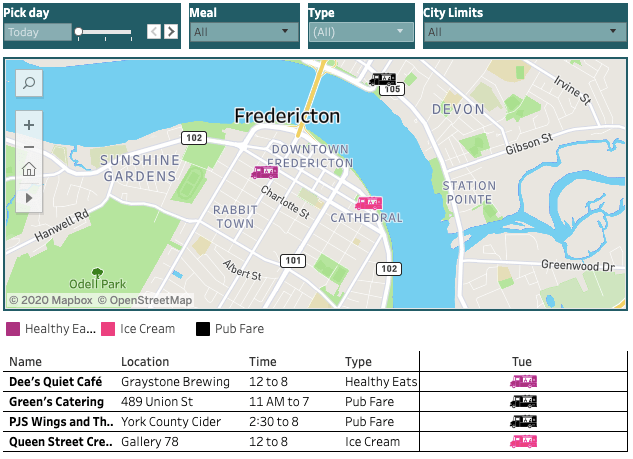This screenshot has height=459, width=633.
Task: Click the Pick day slider handle
Action: [x=79, y=32]
